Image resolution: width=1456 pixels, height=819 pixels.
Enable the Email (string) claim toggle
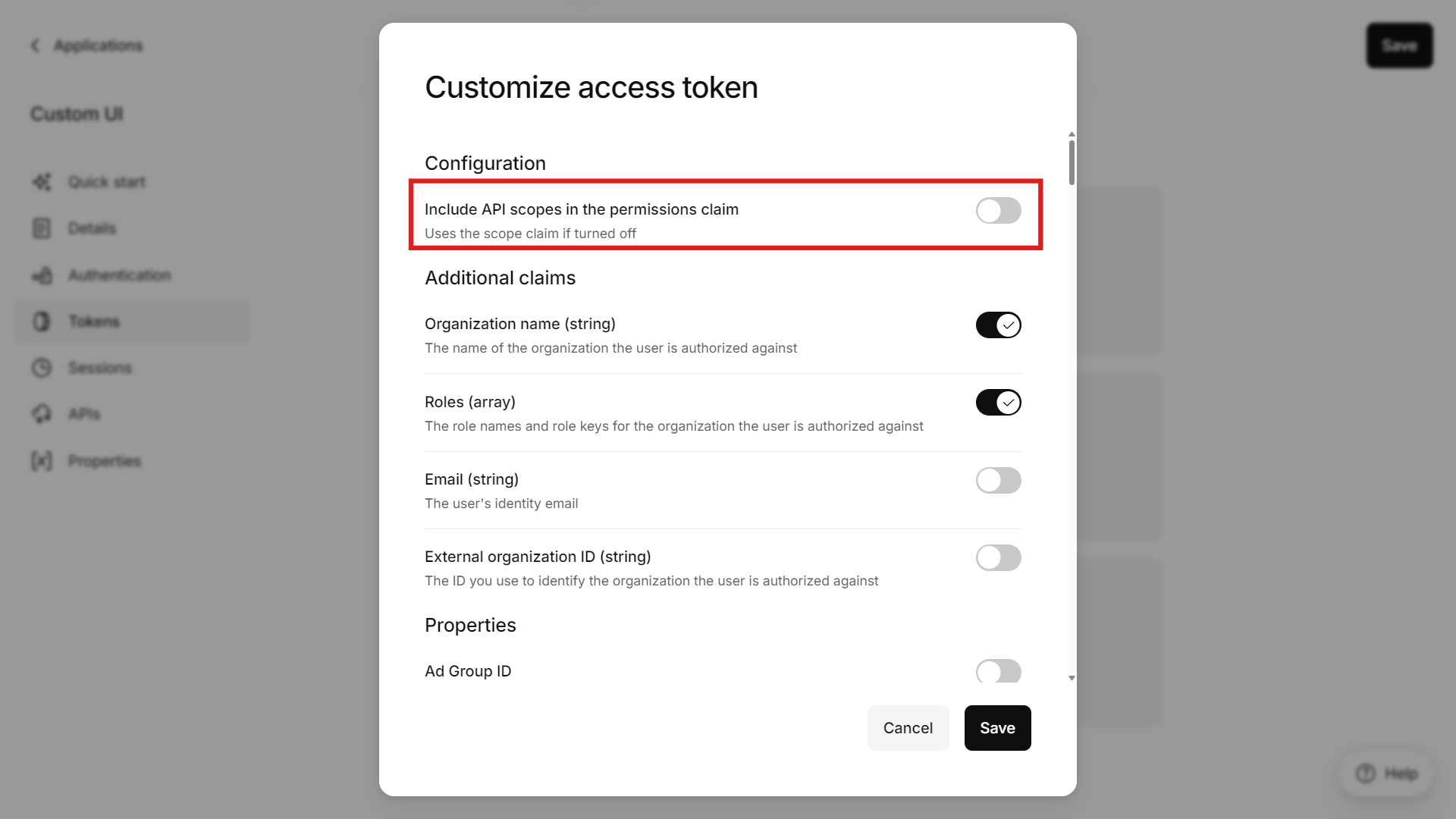tap(998, 481)
